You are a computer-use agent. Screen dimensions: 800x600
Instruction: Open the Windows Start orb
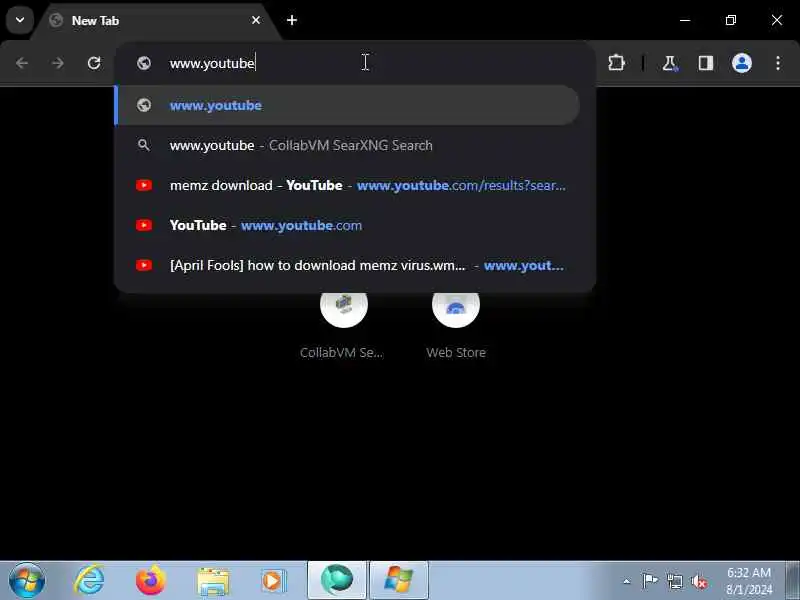point(27,581)
